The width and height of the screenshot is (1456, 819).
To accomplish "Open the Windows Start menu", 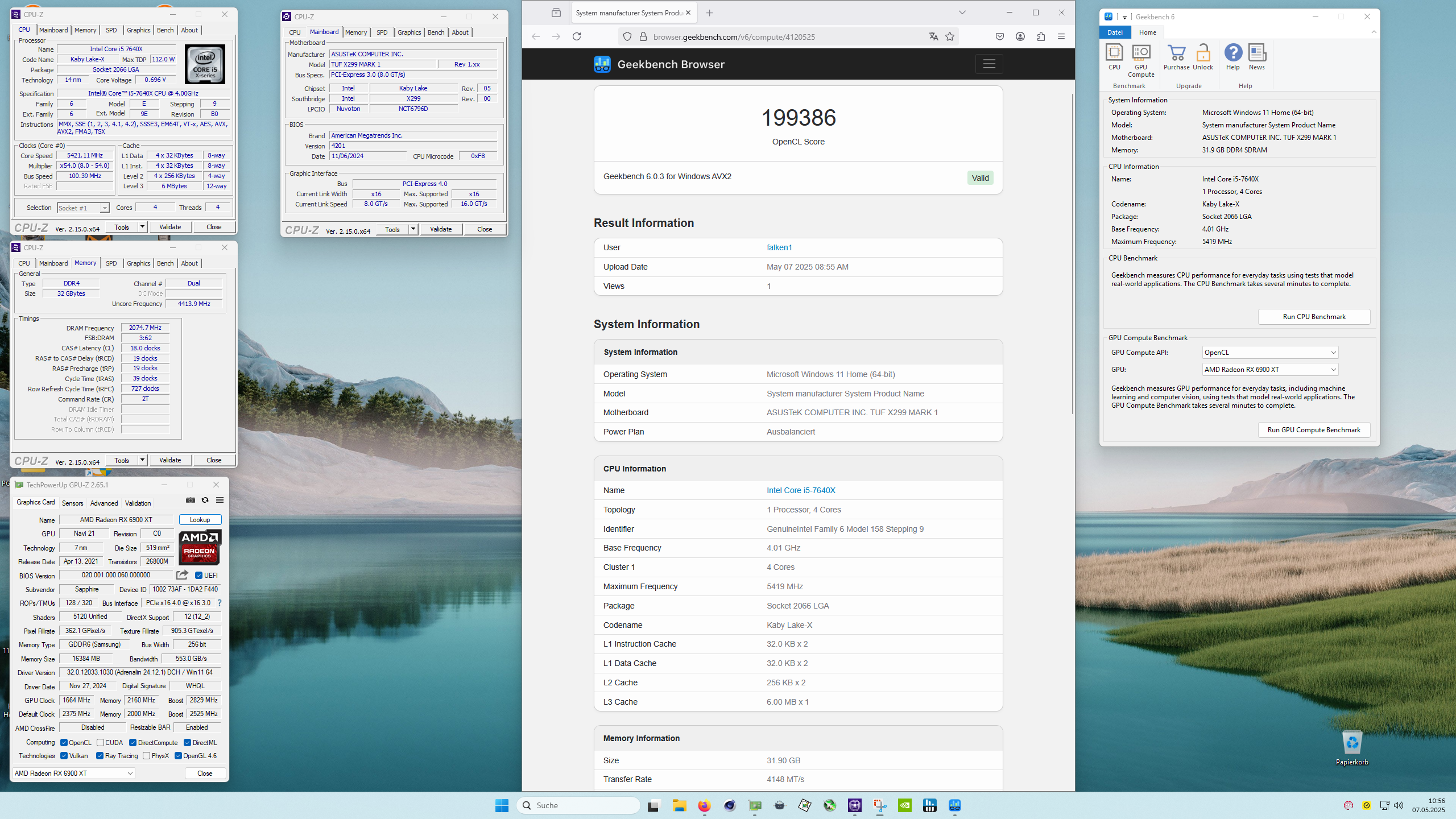I will click(502, 805).
